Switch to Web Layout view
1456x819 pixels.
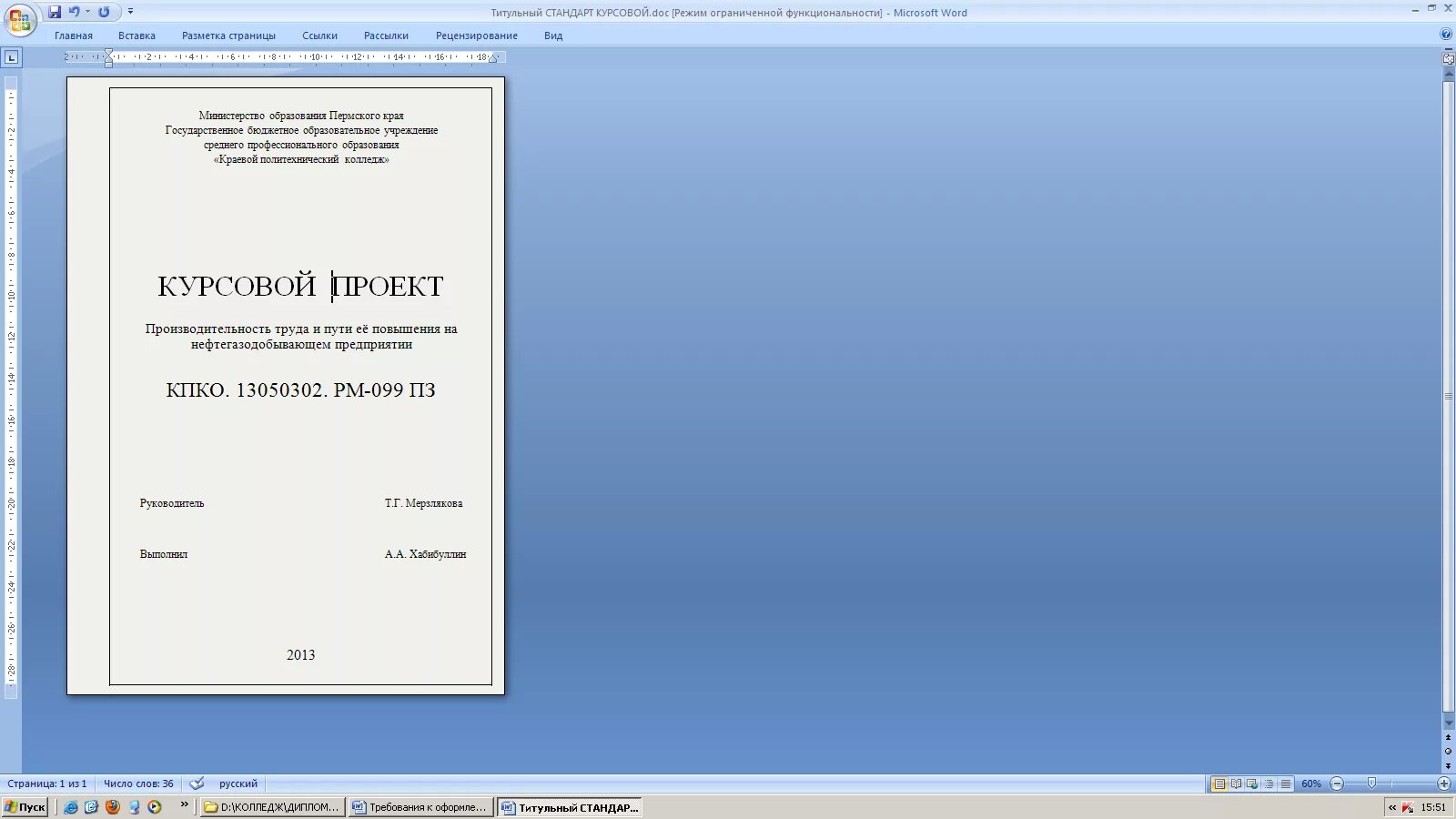(1252, 784)
